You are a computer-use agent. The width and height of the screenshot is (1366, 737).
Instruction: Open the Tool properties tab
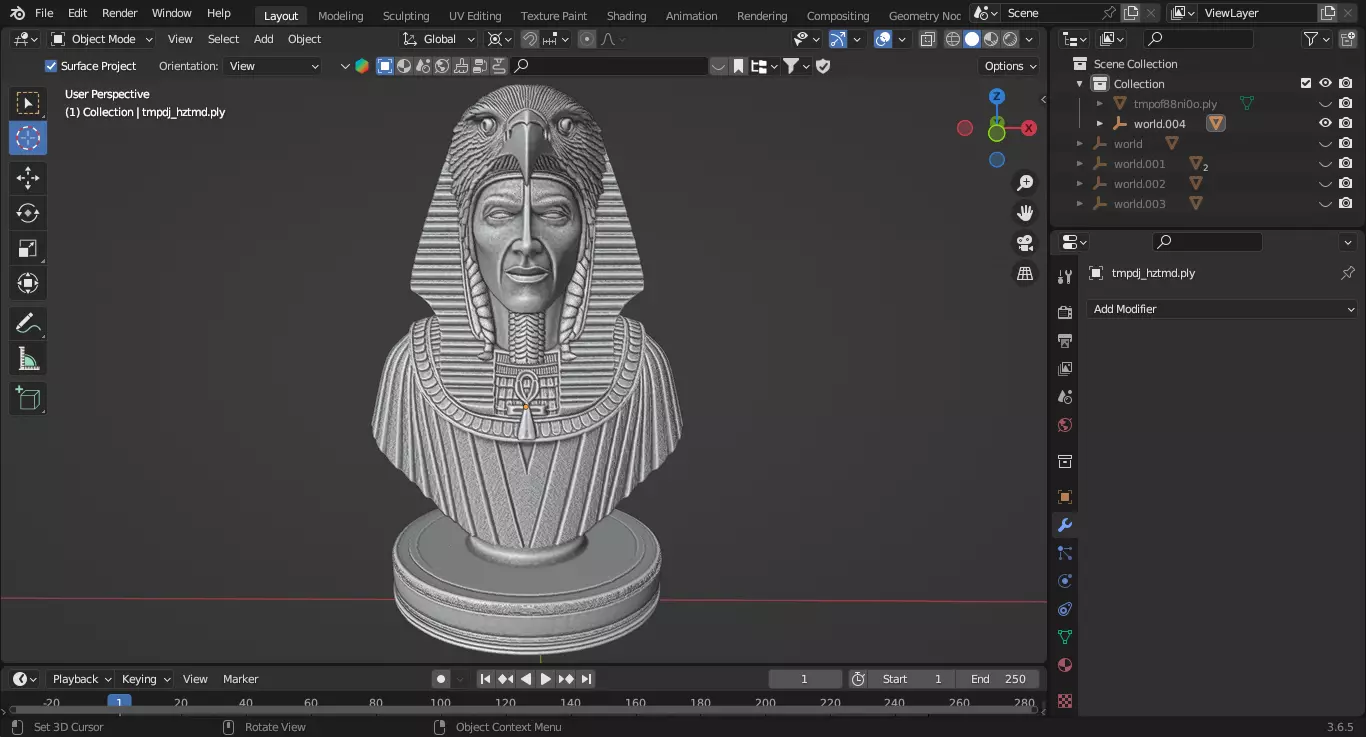pyautogui.click(x=1065, y=277)
